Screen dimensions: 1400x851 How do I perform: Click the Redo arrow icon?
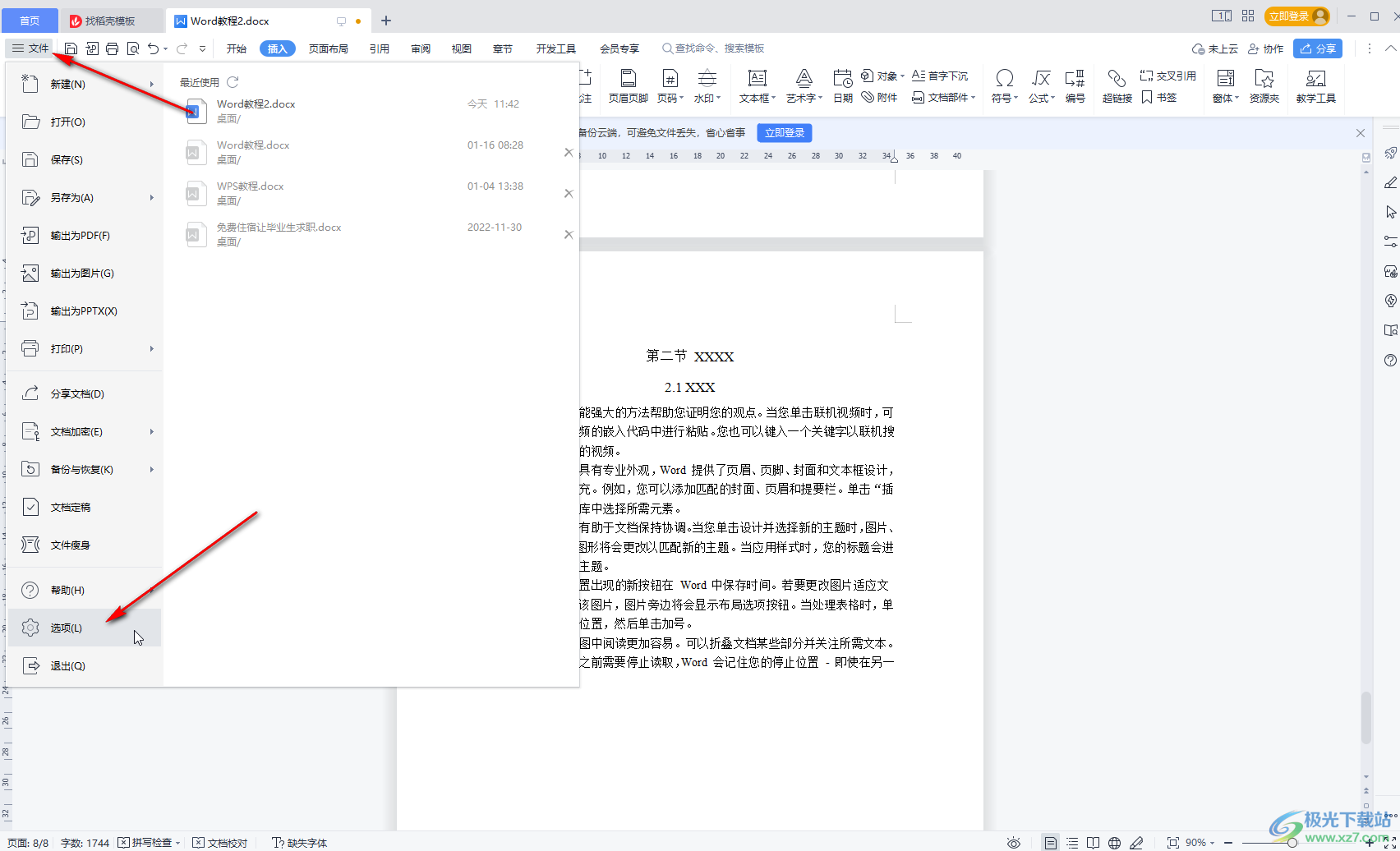[182, 48]
